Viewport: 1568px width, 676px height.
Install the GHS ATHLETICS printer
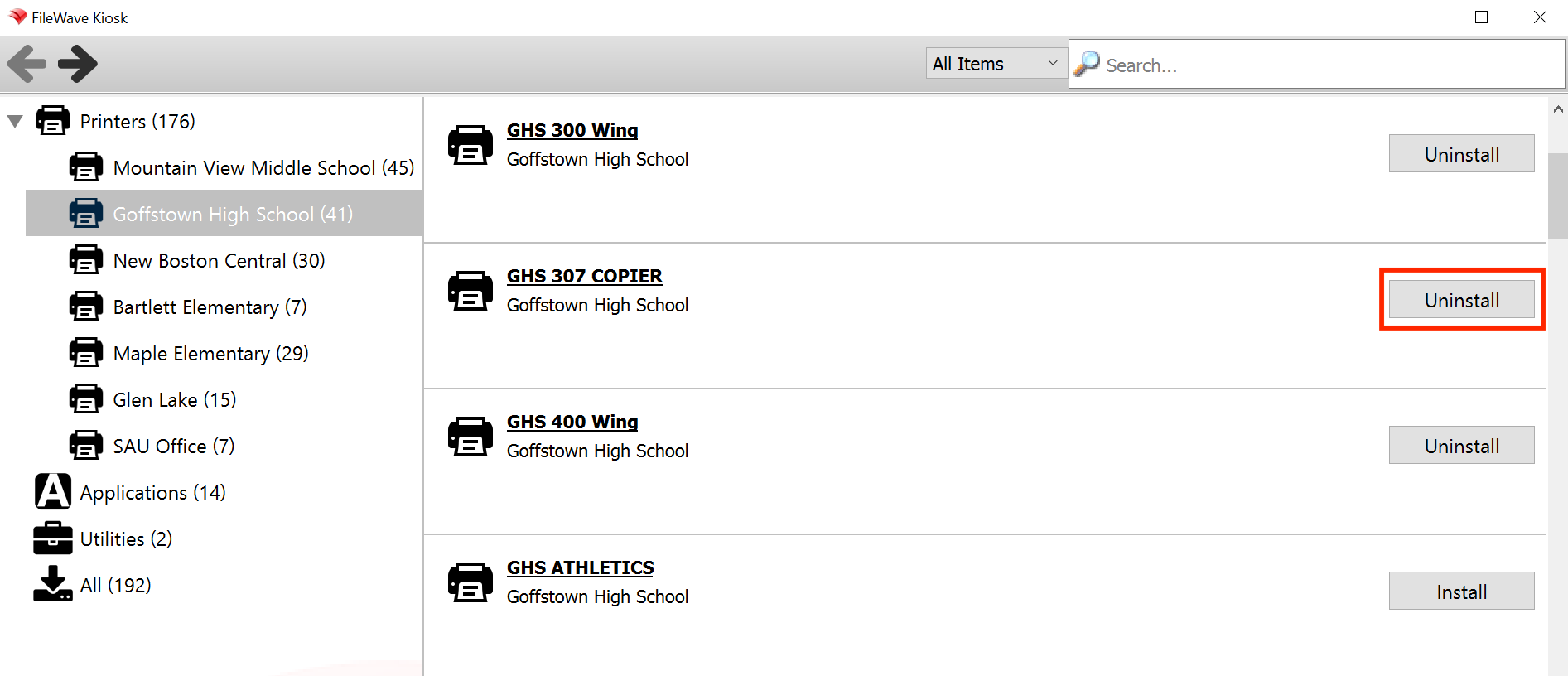(1461, 591)
